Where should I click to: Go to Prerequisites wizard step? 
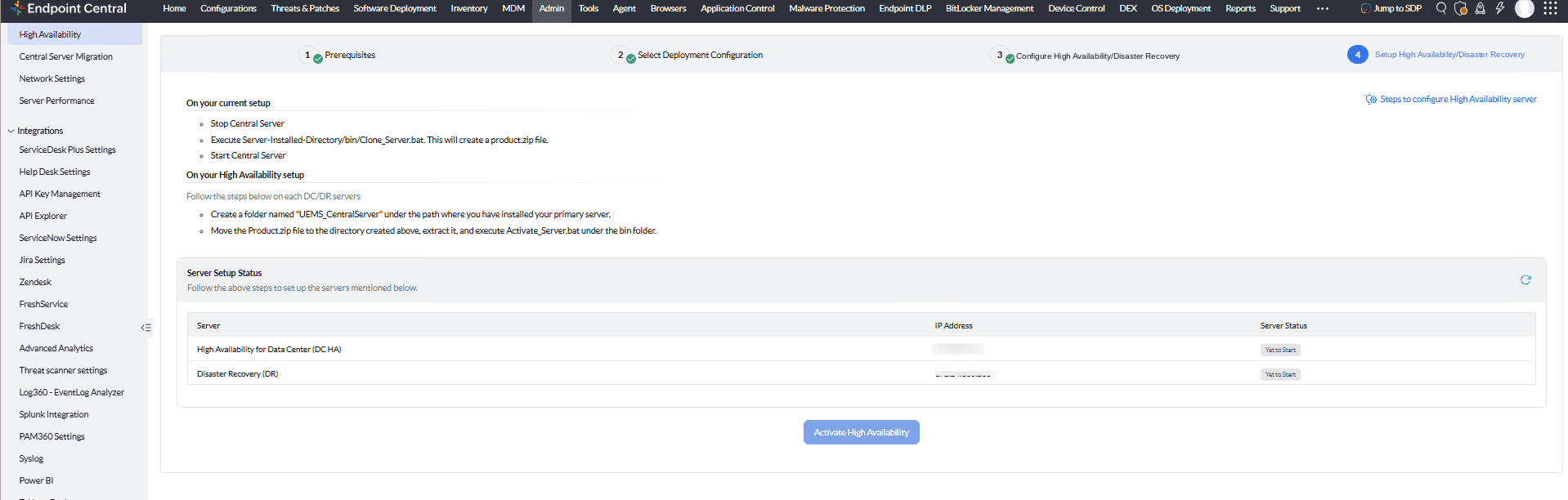[x=350, y=55]
